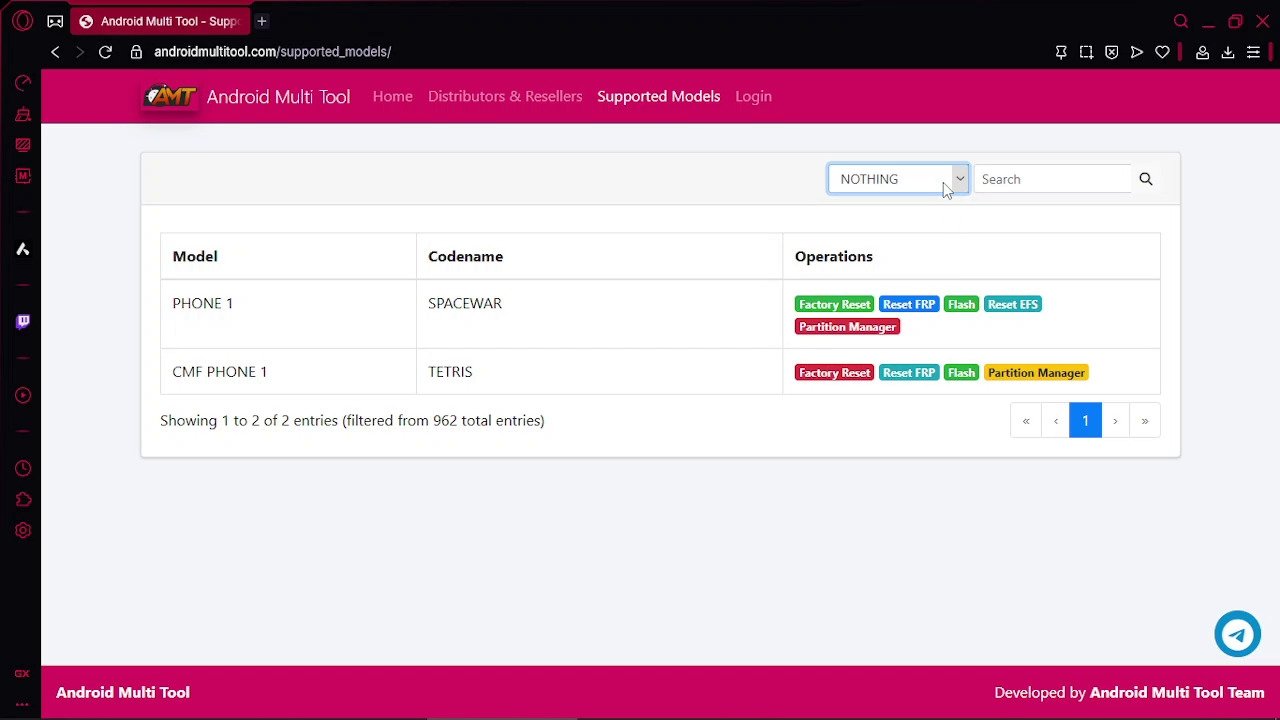Open the M mods icon in sidebar
Image resolution: width=1280 pixels, height=720 pixels.
pos(22,176)
